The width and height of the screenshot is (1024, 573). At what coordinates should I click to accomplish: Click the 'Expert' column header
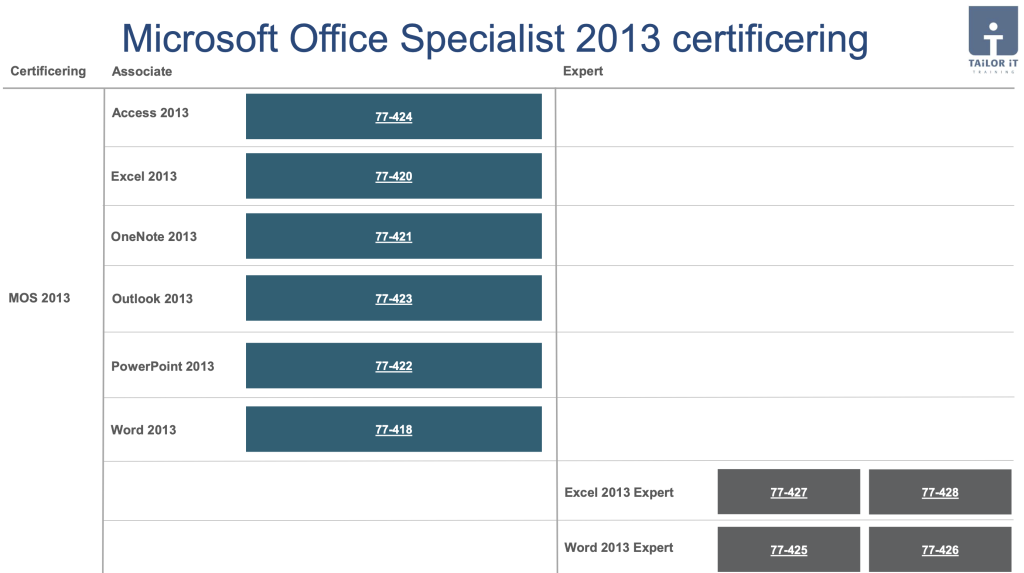click(583, 71)
